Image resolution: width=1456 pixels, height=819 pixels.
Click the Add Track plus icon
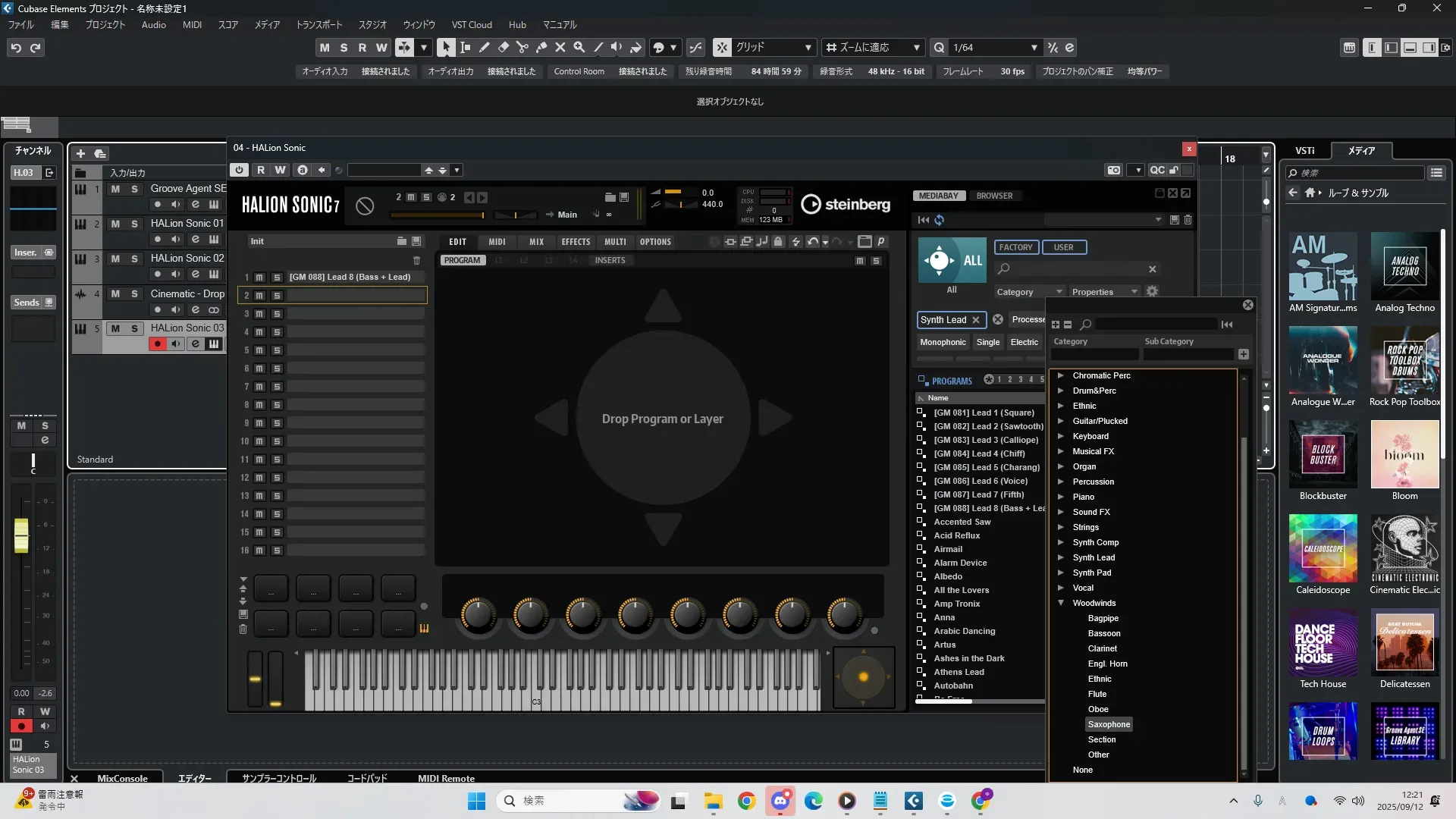pos(80,153)
